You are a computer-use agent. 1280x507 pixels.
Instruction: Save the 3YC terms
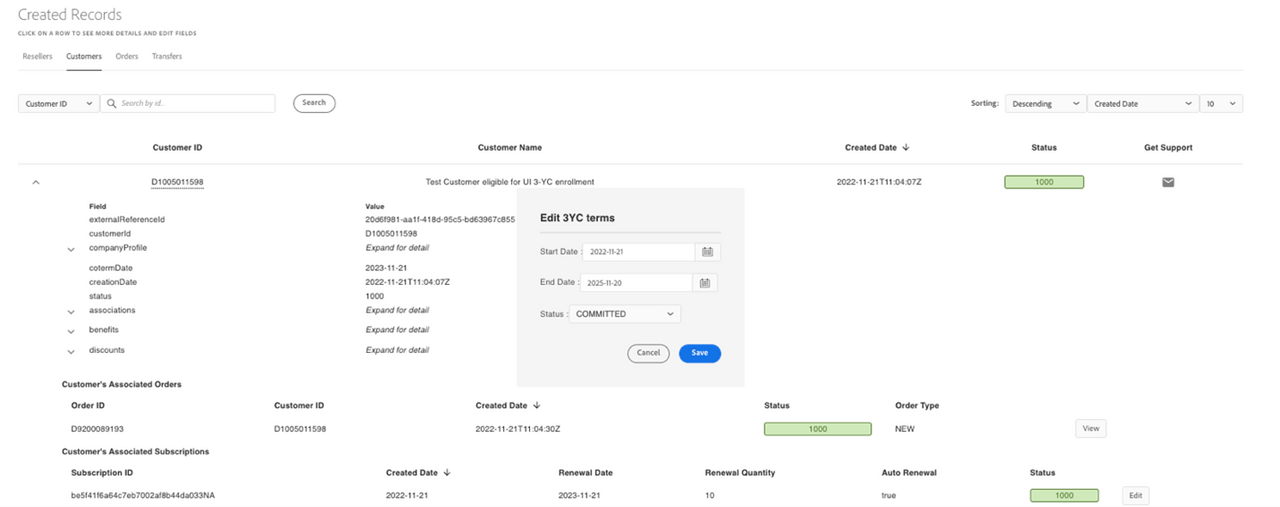click(x=699, y=353)
